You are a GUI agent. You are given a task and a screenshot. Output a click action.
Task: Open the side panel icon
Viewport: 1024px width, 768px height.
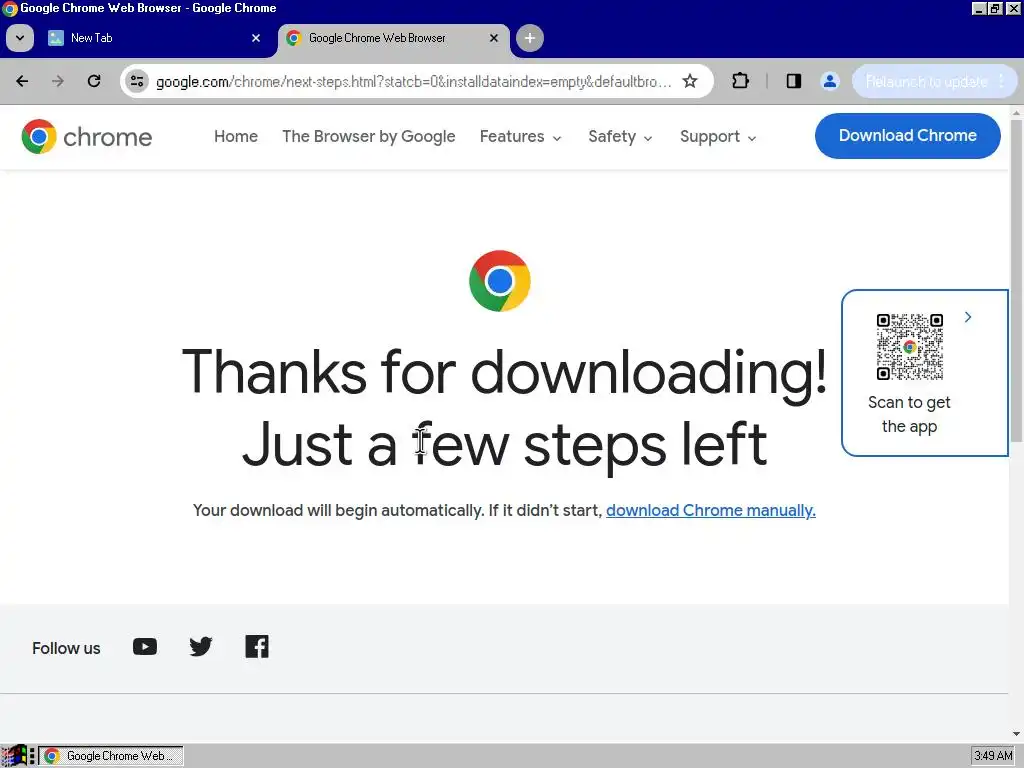(x=793, y=81)
